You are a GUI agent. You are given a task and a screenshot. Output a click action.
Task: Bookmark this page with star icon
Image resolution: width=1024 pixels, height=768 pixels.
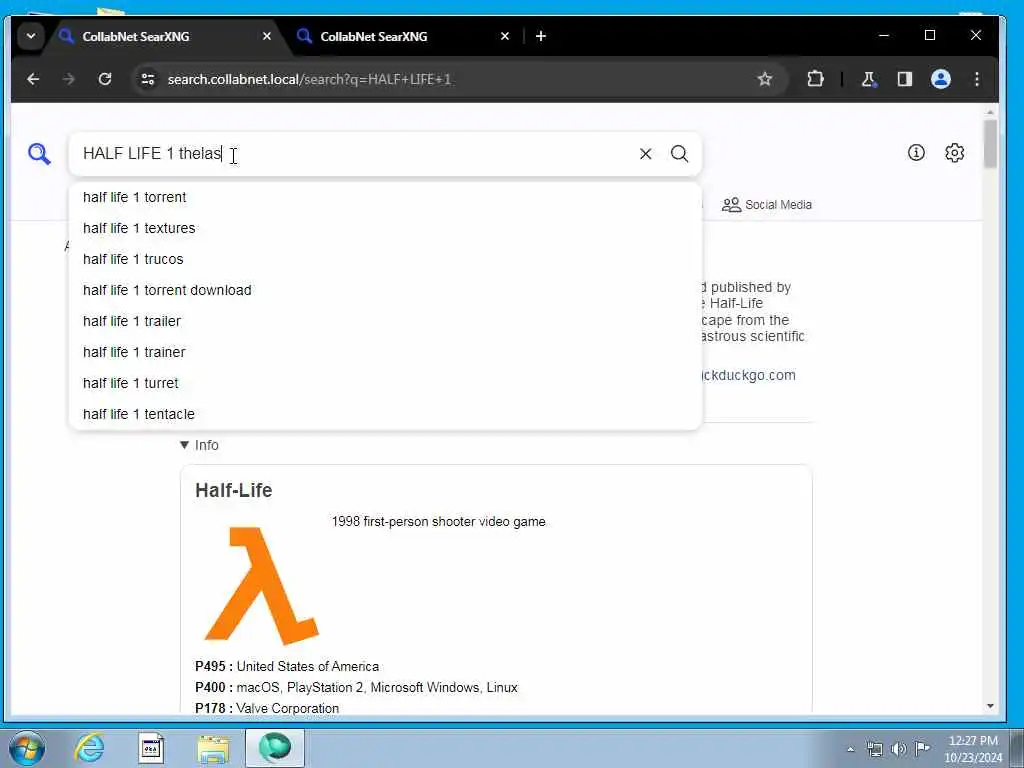pos(765,79)
